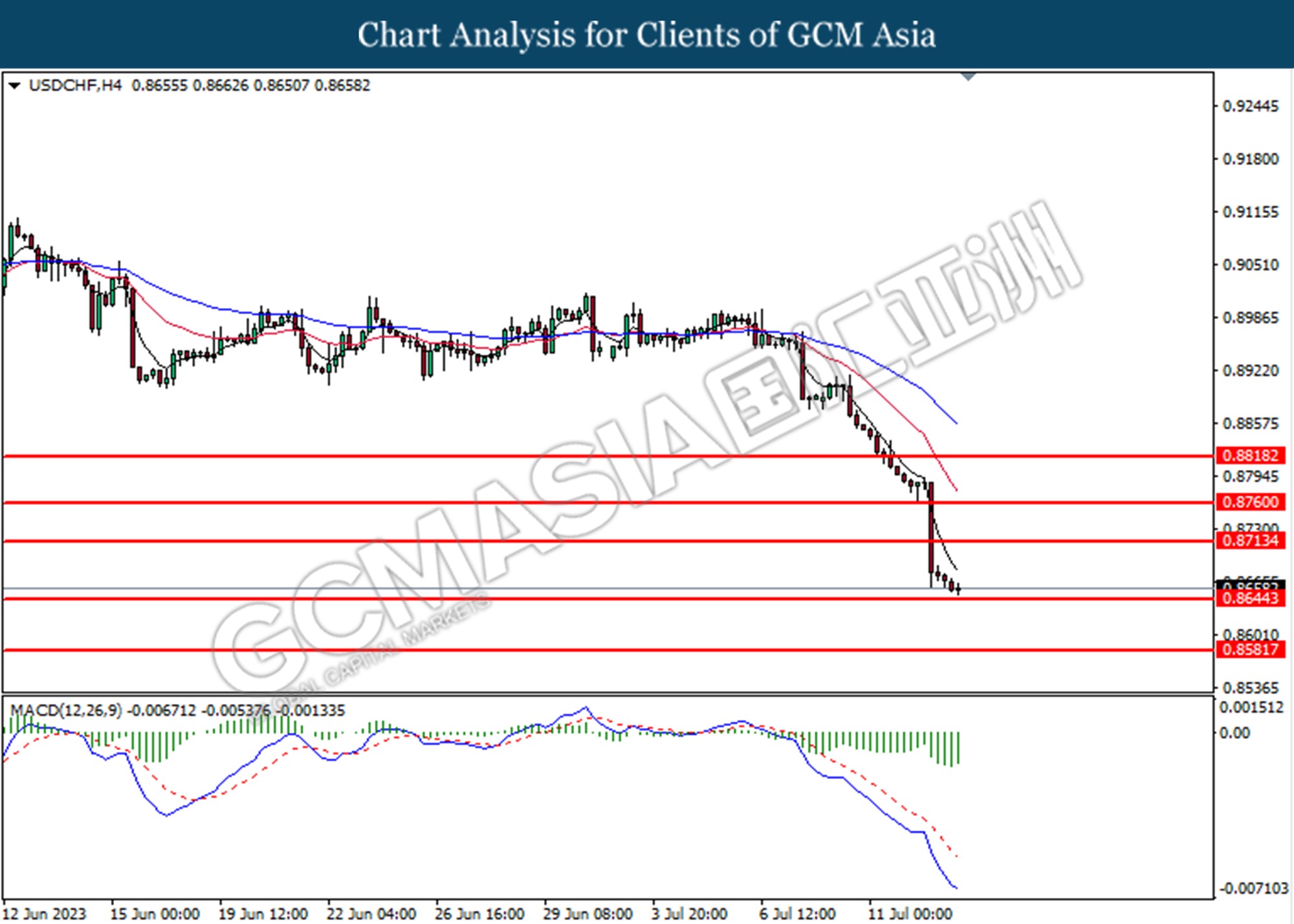
Task: Select the 0.86443 support level label
Action: (x=1251, y=598)
